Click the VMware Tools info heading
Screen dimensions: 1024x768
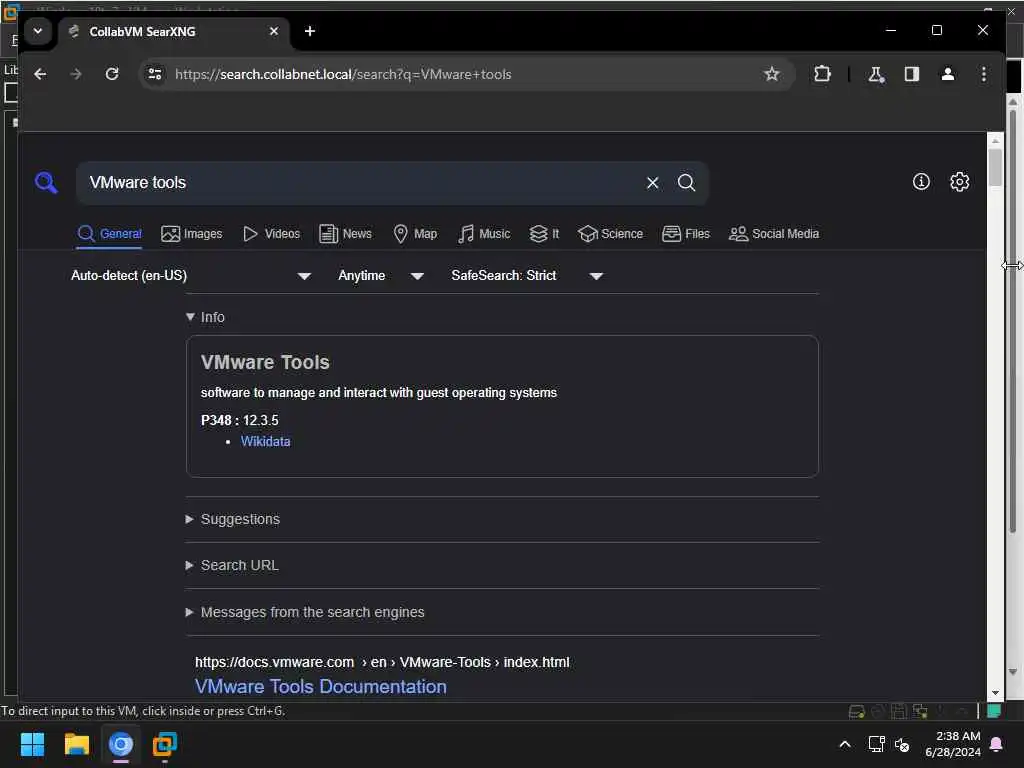click(264, 362)
